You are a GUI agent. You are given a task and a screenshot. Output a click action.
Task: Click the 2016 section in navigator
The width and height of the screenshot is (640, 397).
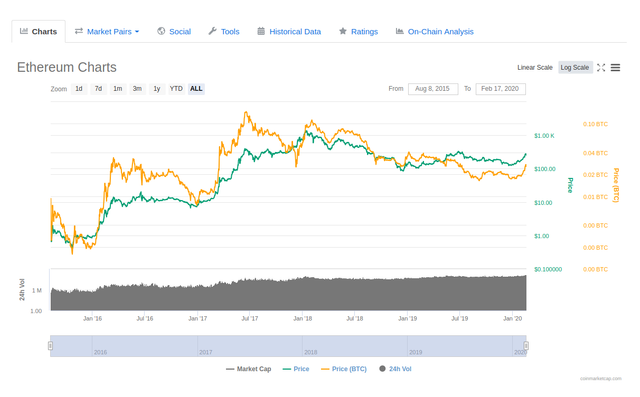pyautogui.click(x=145, y=346)
